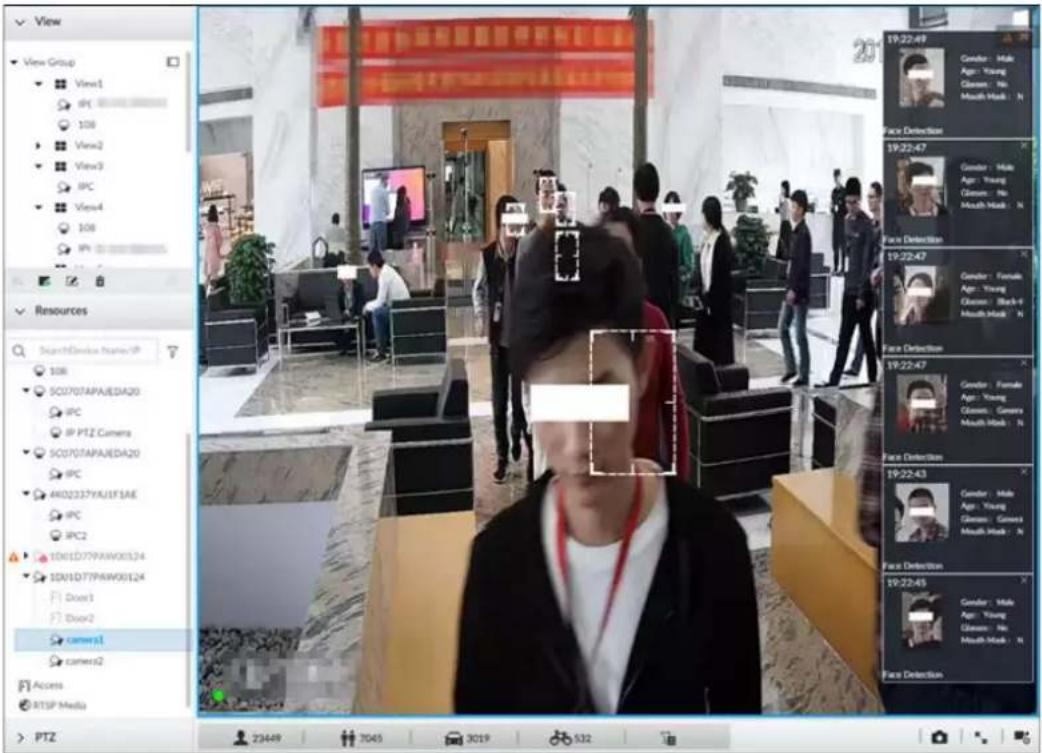Collapse the View Group tree node
Viewport: 1042px width, 753px height.
coord(14,62)
